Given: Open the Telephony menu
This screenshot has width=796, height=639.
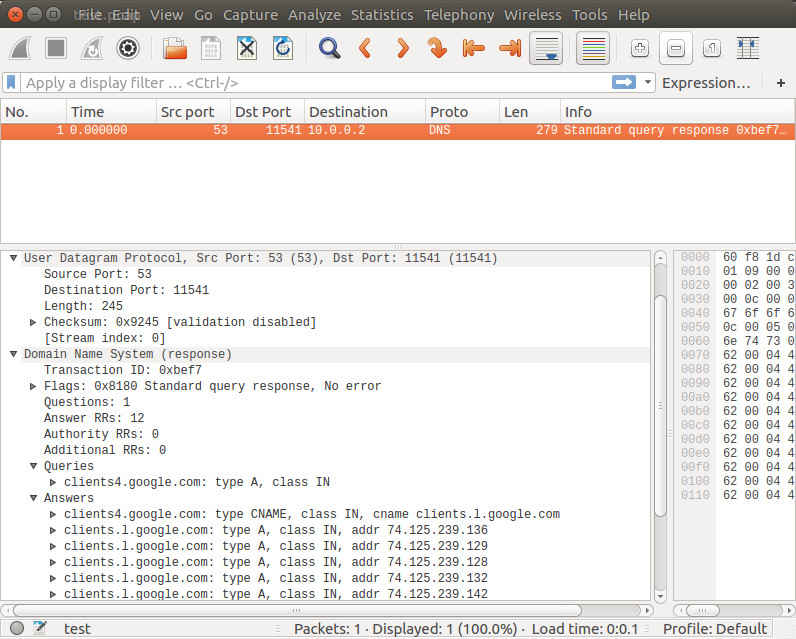Looking at the screenshot, I should click(x=458, y=15).
